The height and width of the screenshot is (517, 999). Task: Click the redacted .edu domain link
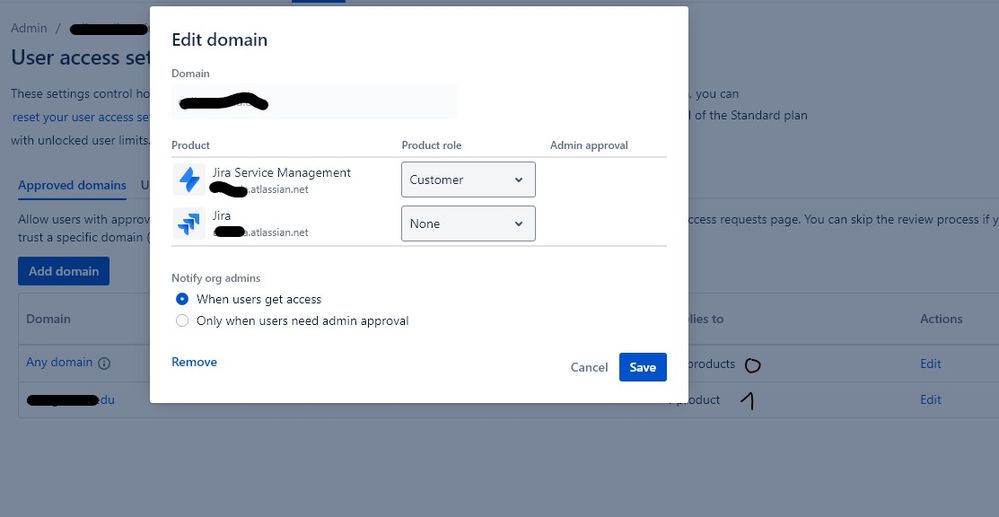(71, 400)
